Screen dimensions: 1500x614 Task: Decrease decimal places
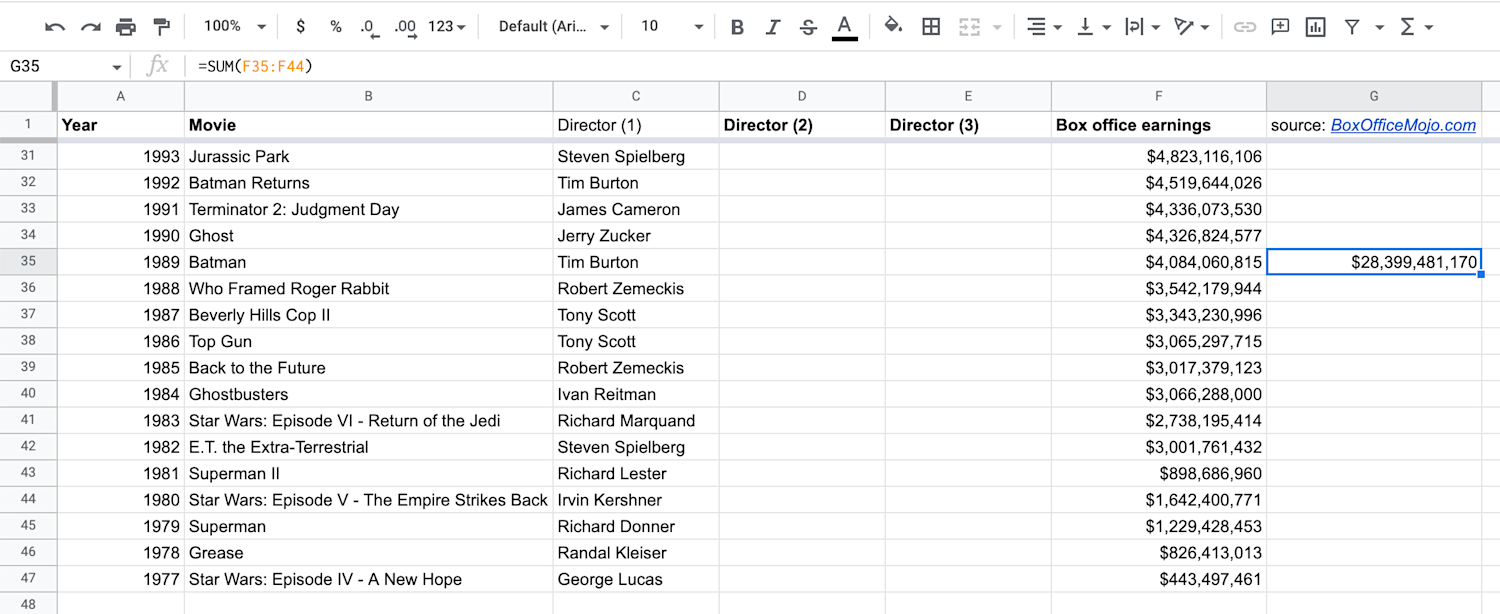point(369,27)
